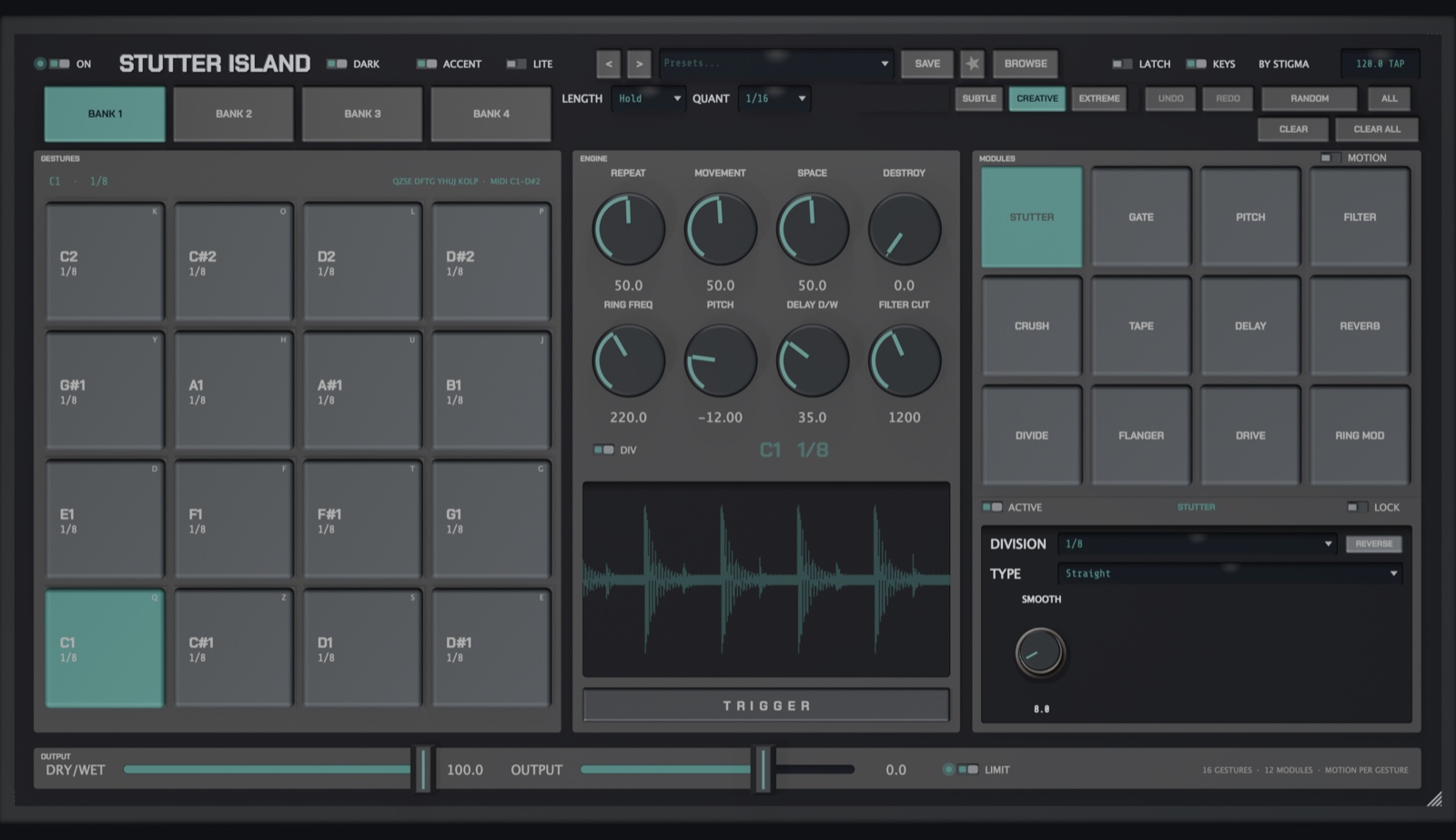Image resolution: width=1456 pixels, height=840 pixels.
Task: Toggle the Dark theme switch
Action: pyautogui.click(x=337, y=64)
